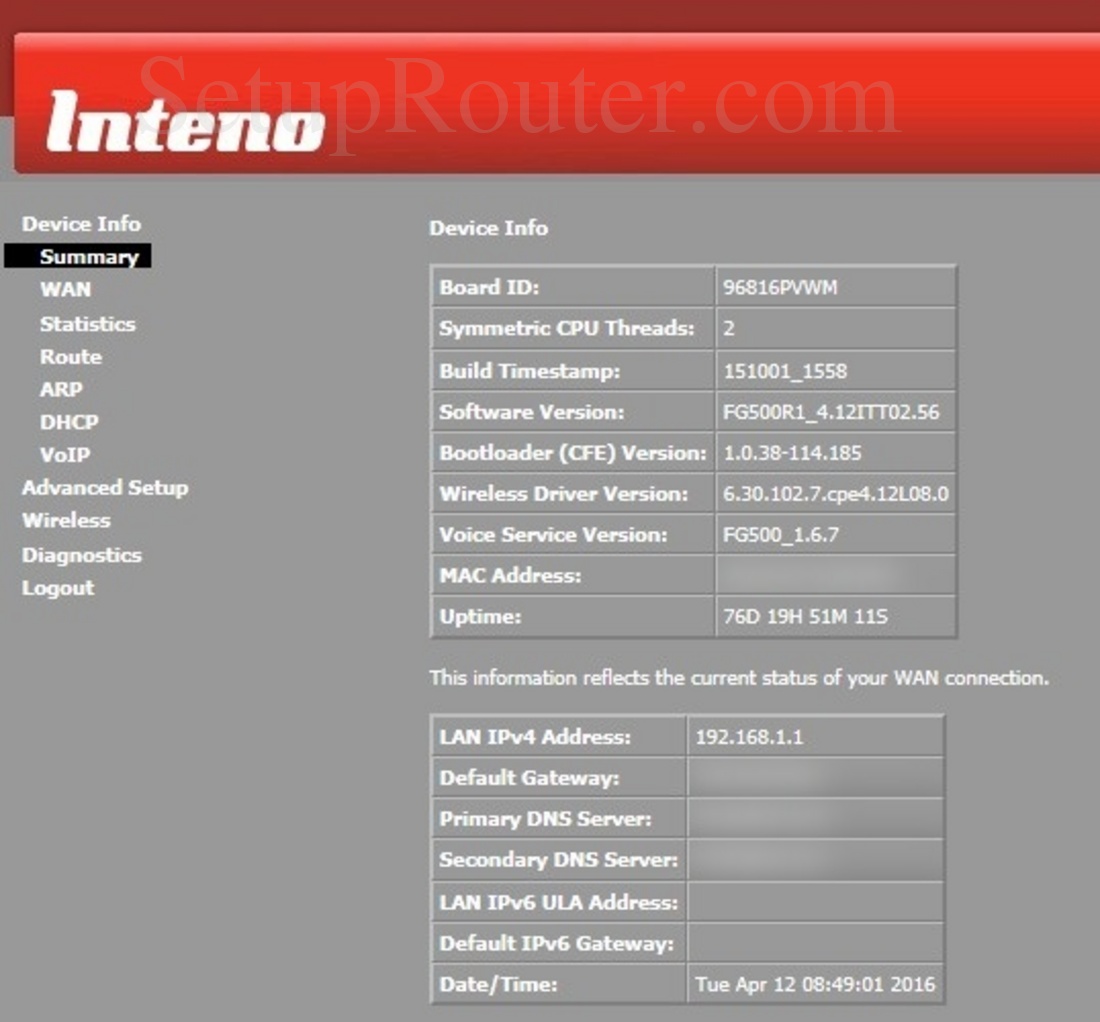Open the ARP table page
The width and height of the screenshot is (1100, 1022).
60,389
